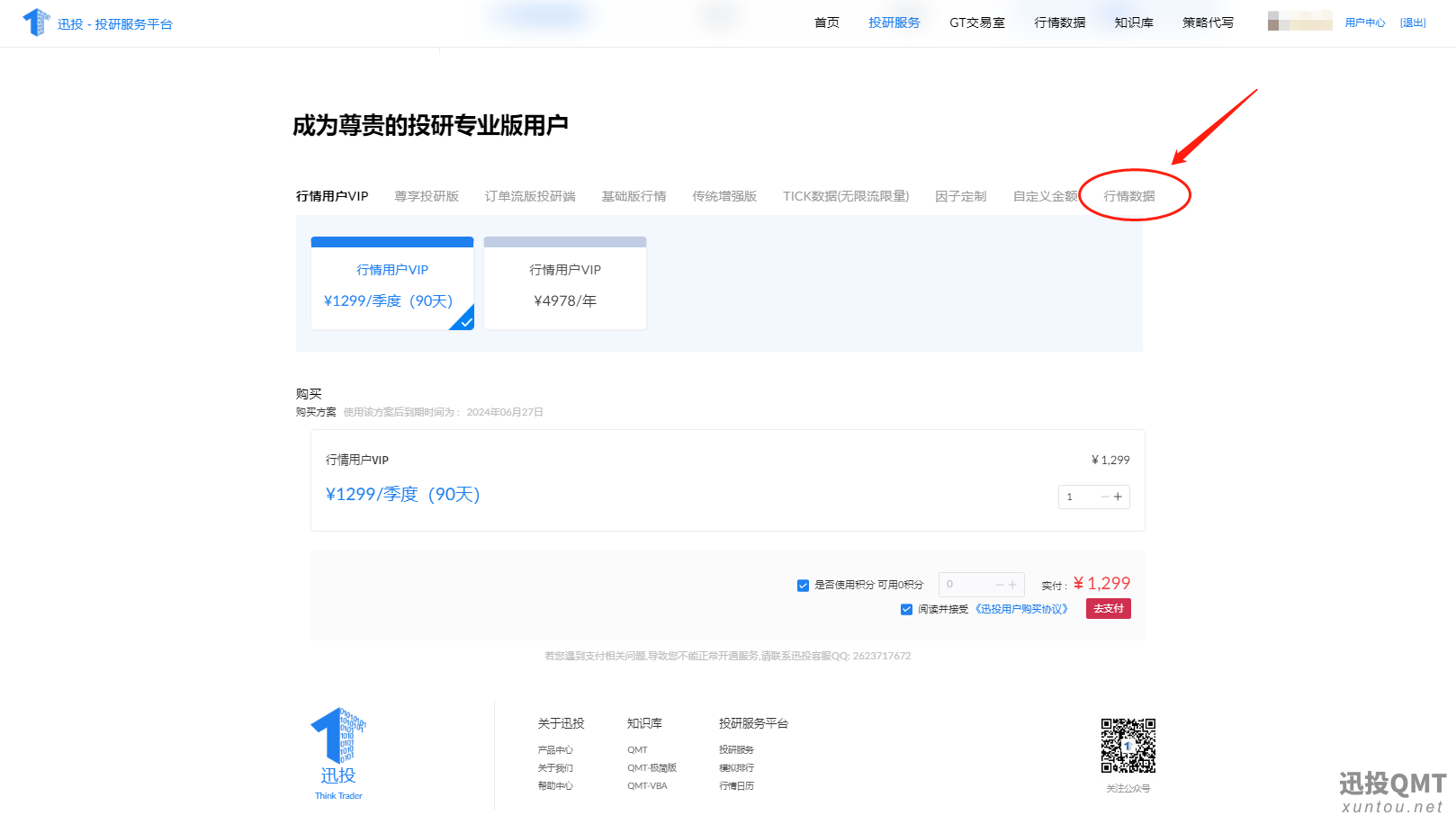The width and height of the screenshot is (1456, 824).
Task: Open the 投研服务 navigation item
Action: coord(894,22)
